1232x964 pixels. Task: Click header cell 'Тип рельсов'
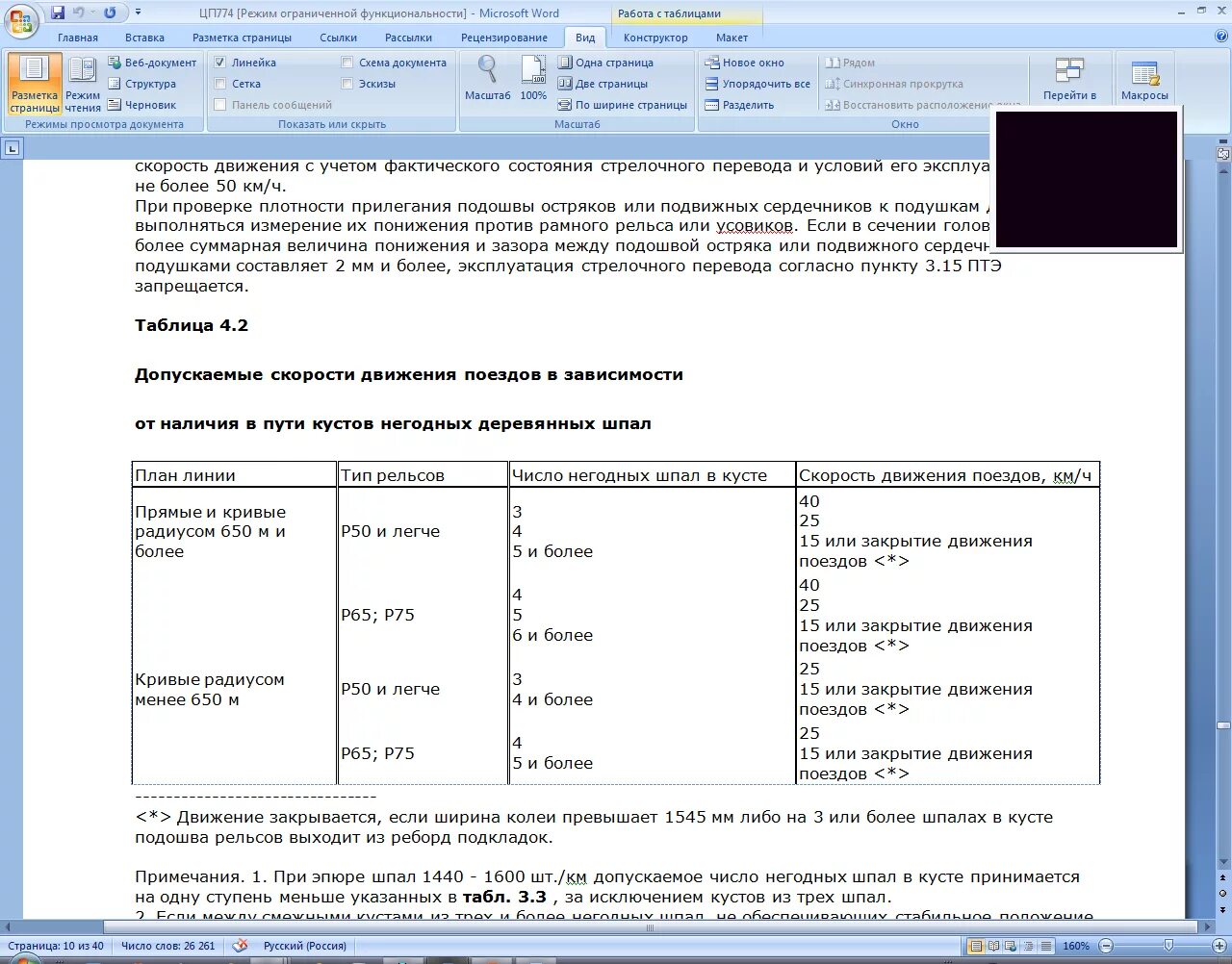393,475
